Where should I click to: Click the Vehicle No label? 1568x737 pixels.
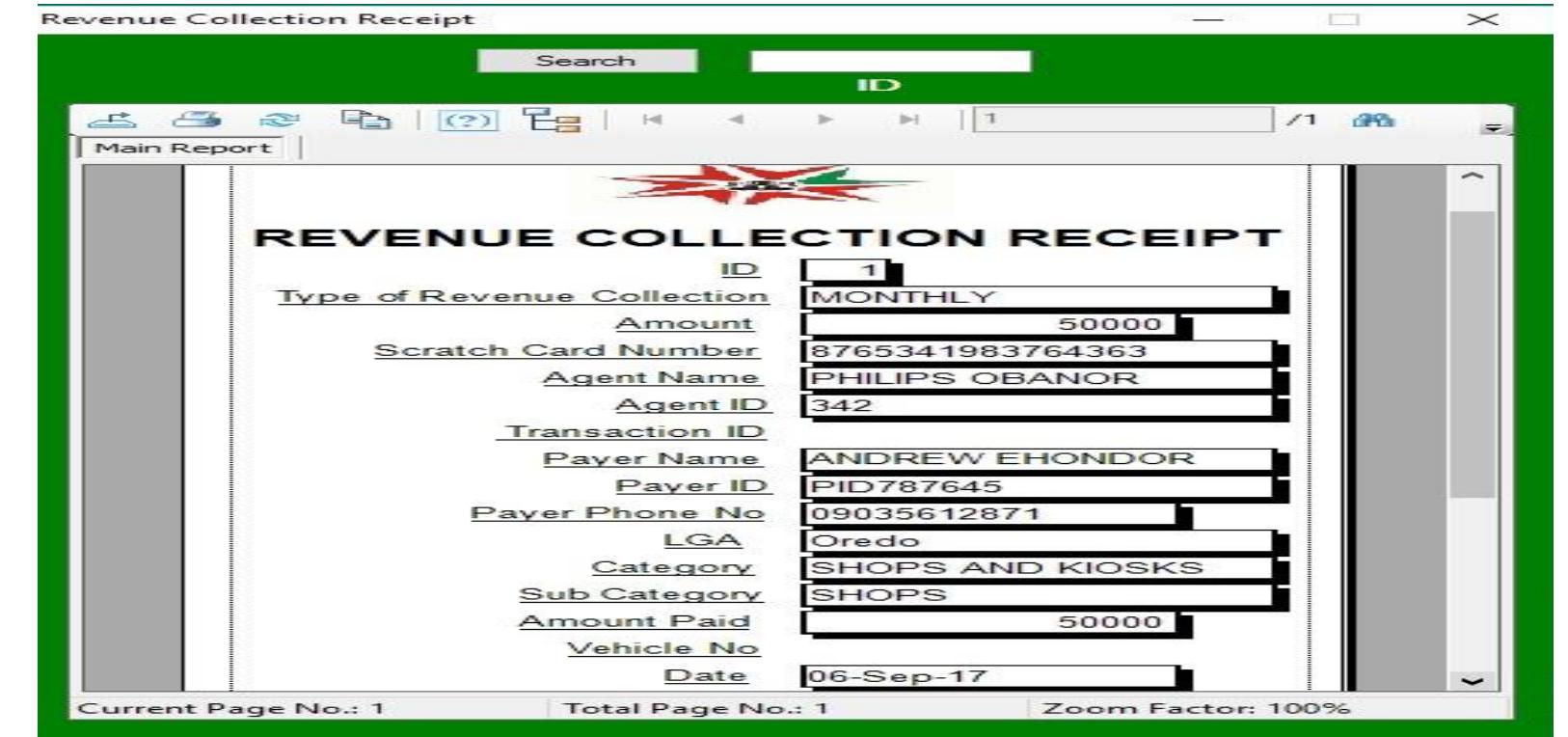pyautogui.click(x=662, y=648)
